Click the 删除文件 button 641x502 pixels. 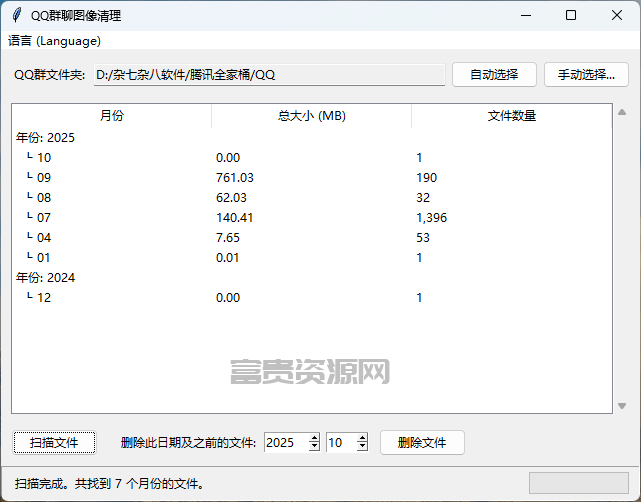click(x=422, y=442)
